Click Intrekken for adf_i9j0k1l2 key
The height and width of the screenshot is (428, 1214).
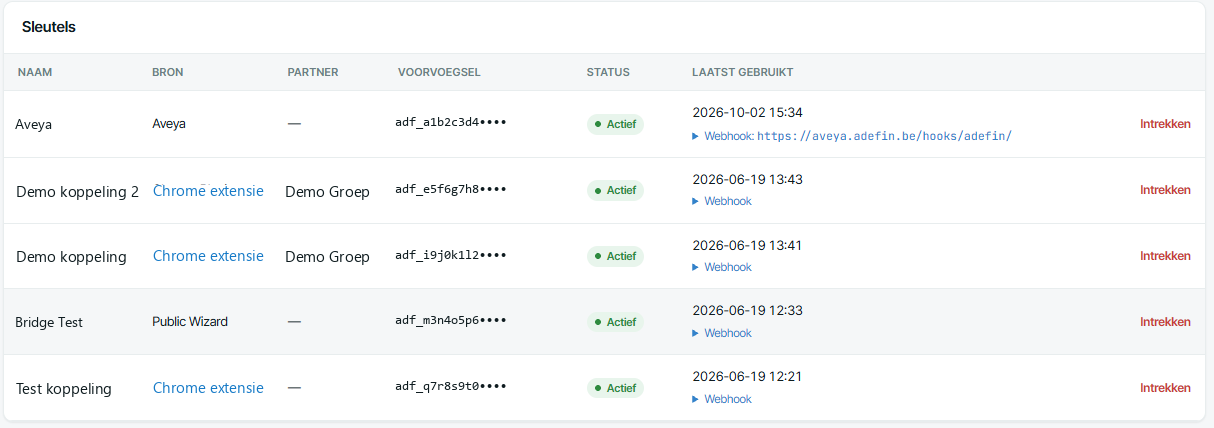(x=1165, y=256)
